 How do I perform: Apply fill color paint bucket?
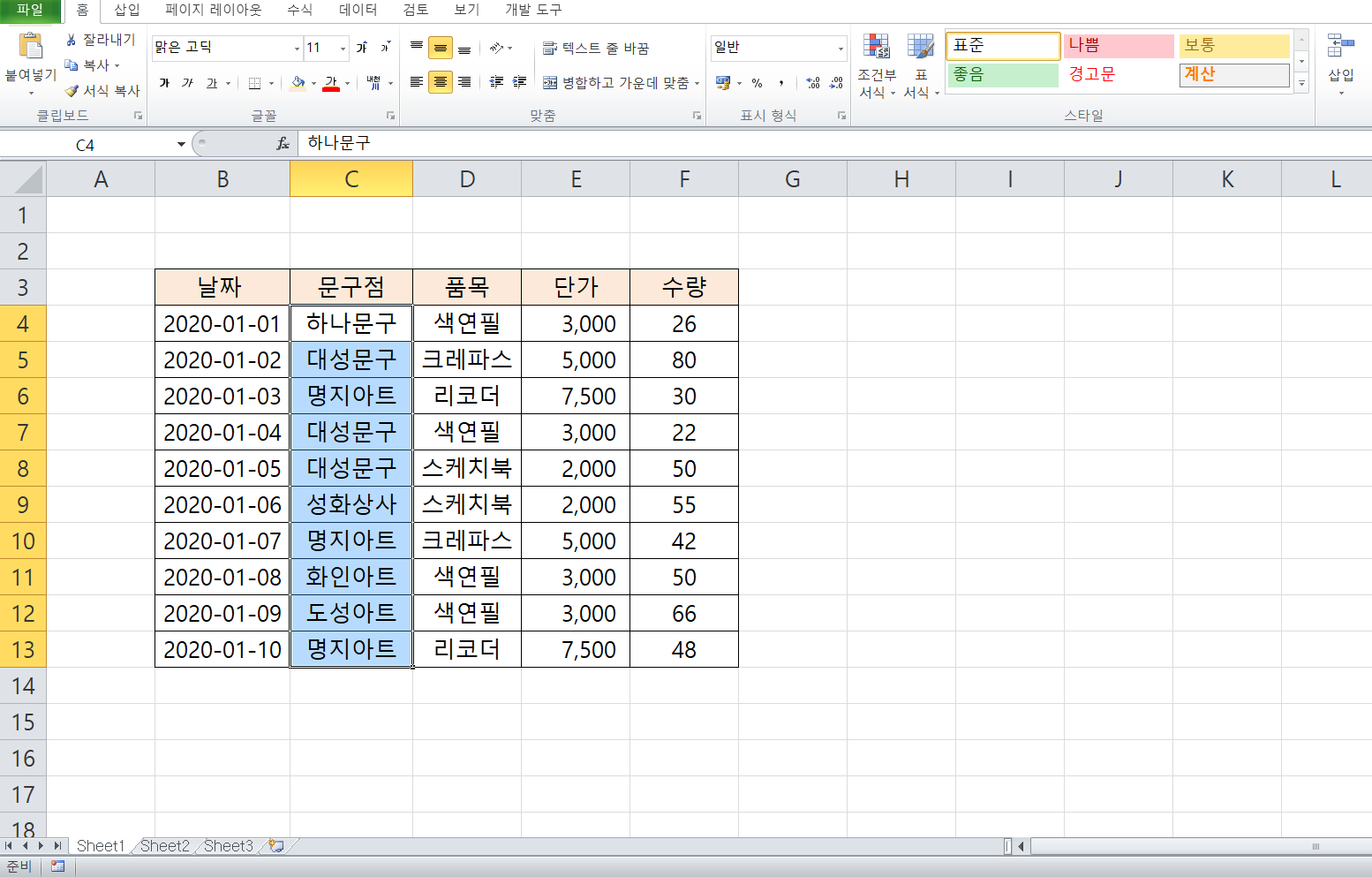point(298,83)
